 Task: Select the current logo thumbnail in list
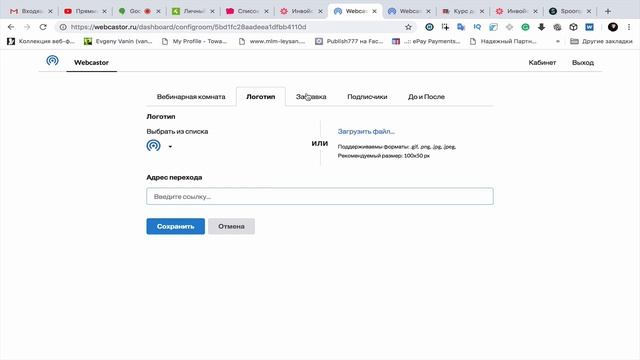click(x=153, y=145)
